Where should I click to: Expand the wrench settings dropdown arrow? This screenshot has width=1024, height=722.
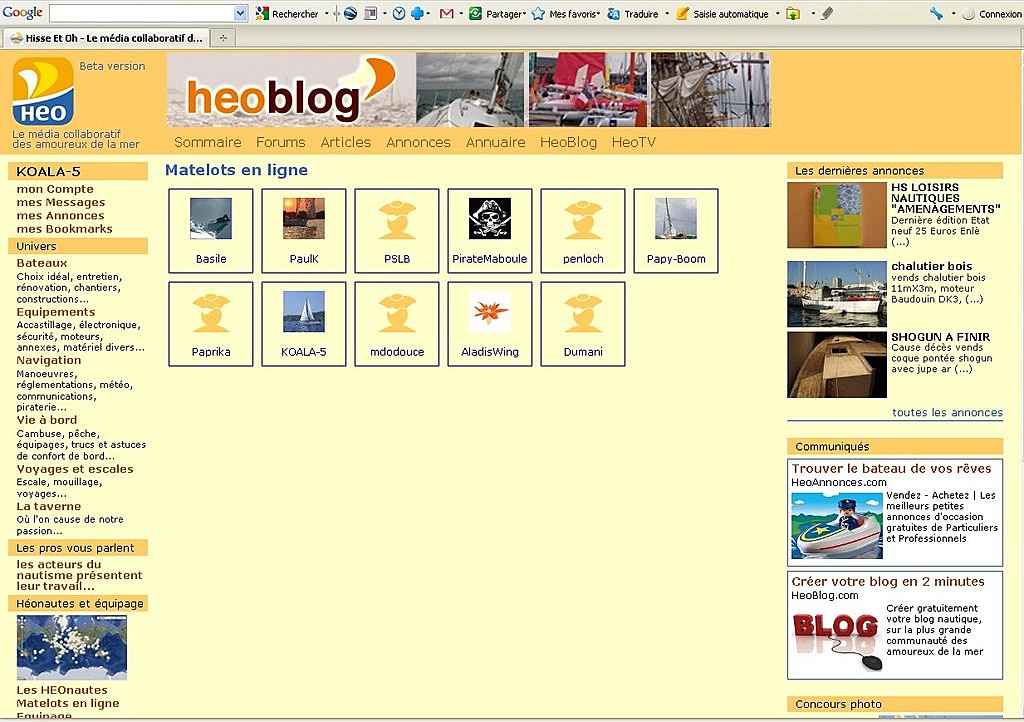click(x=953, y=14)
